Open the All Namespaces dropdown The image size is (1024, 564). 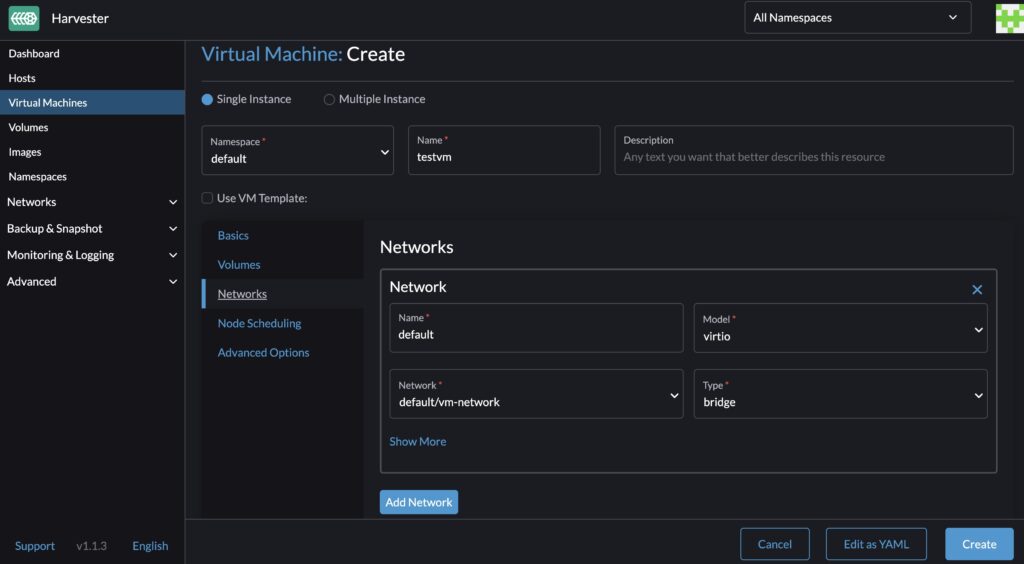point(857,18)
